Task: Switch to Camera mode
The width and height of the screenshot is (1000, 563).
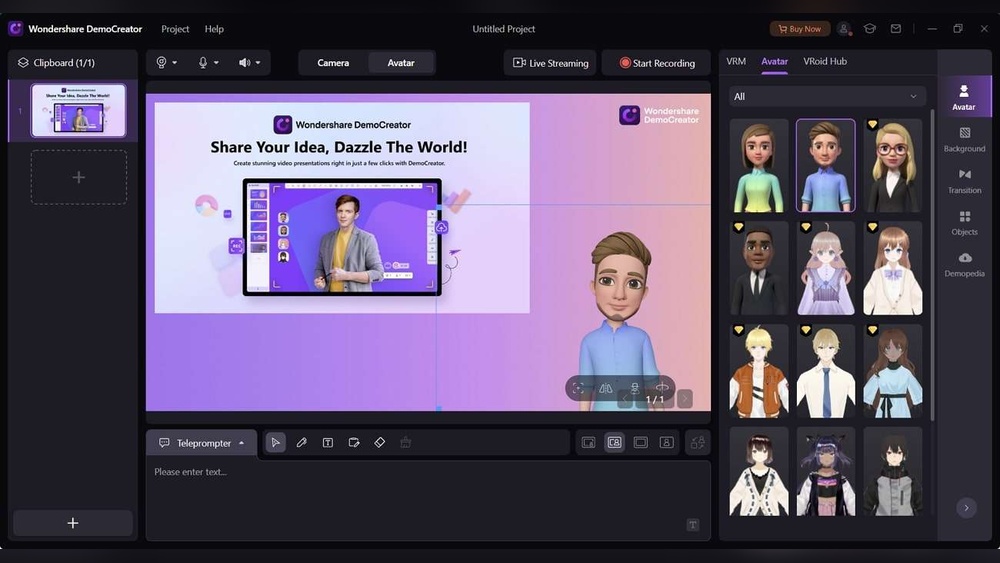Action: 333,62
